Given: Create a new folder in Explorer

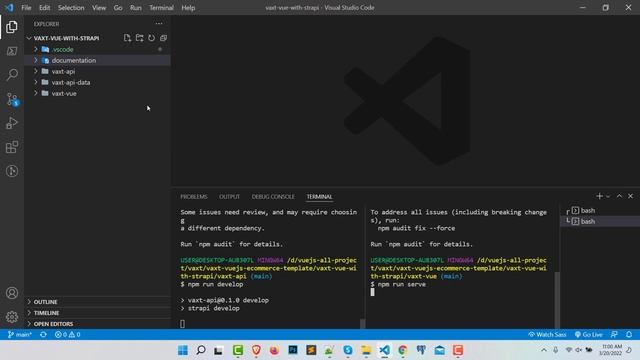Looking at the screenshot, I should pos(140,38).
